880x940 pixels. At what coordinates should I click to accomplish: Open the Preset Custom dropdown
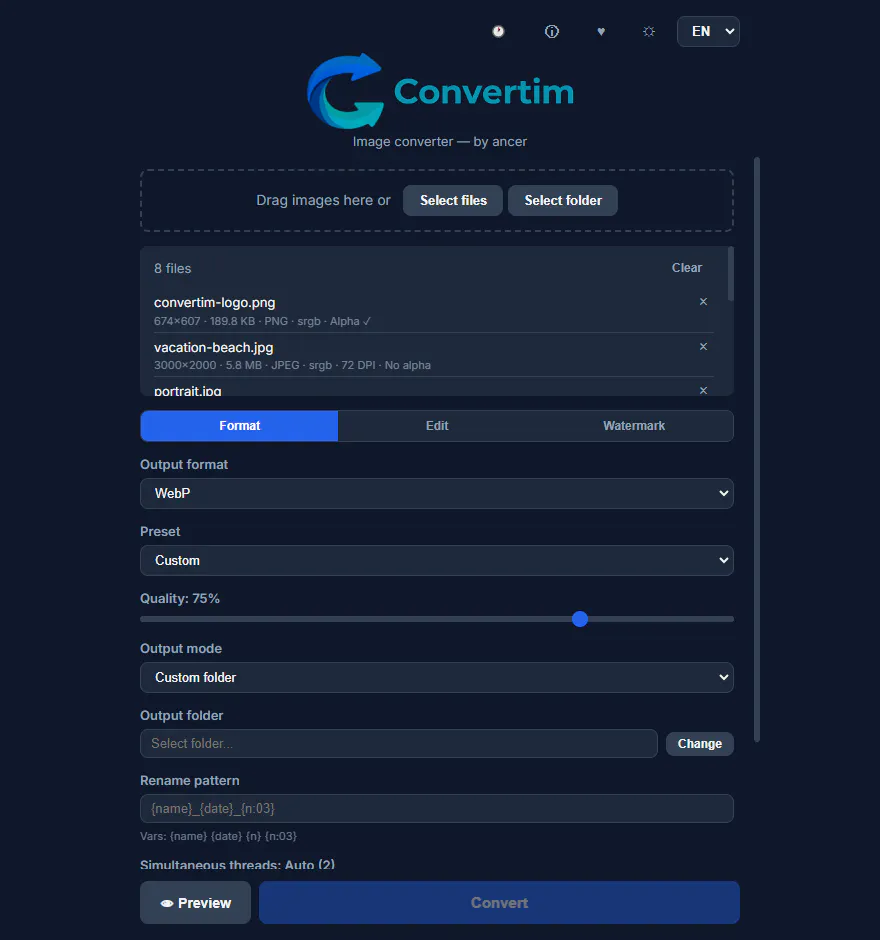click(x=436, y=561)
